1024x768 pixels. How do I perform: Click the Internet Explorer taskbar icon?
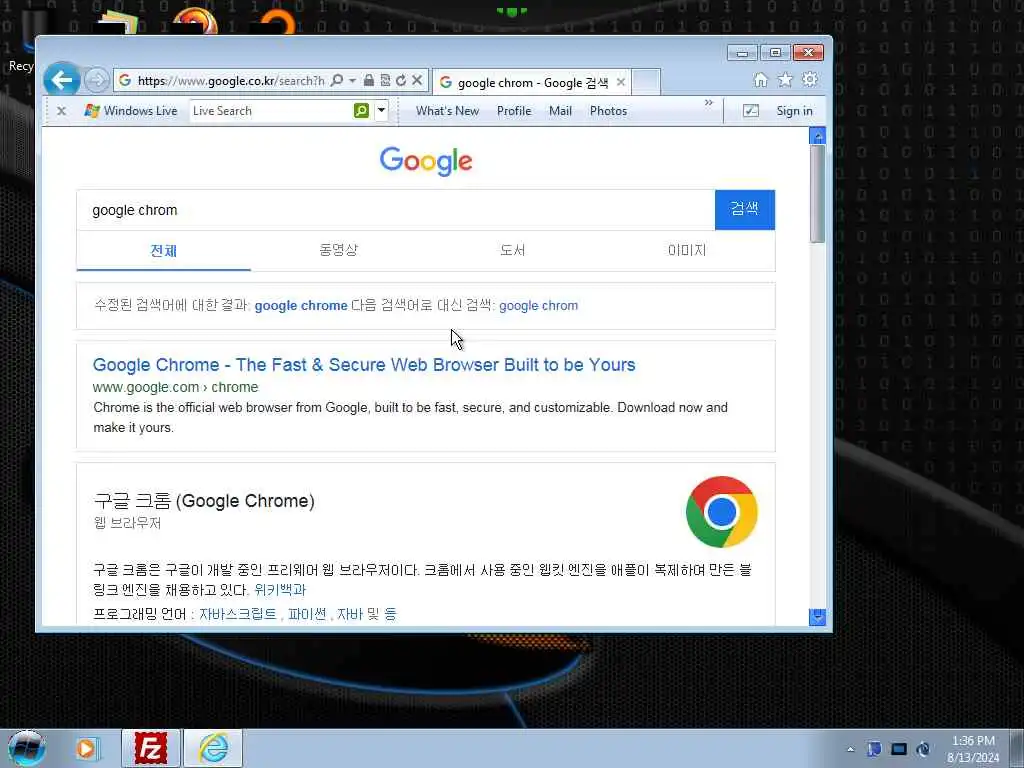pyautogui.click(x=213, y=748)
